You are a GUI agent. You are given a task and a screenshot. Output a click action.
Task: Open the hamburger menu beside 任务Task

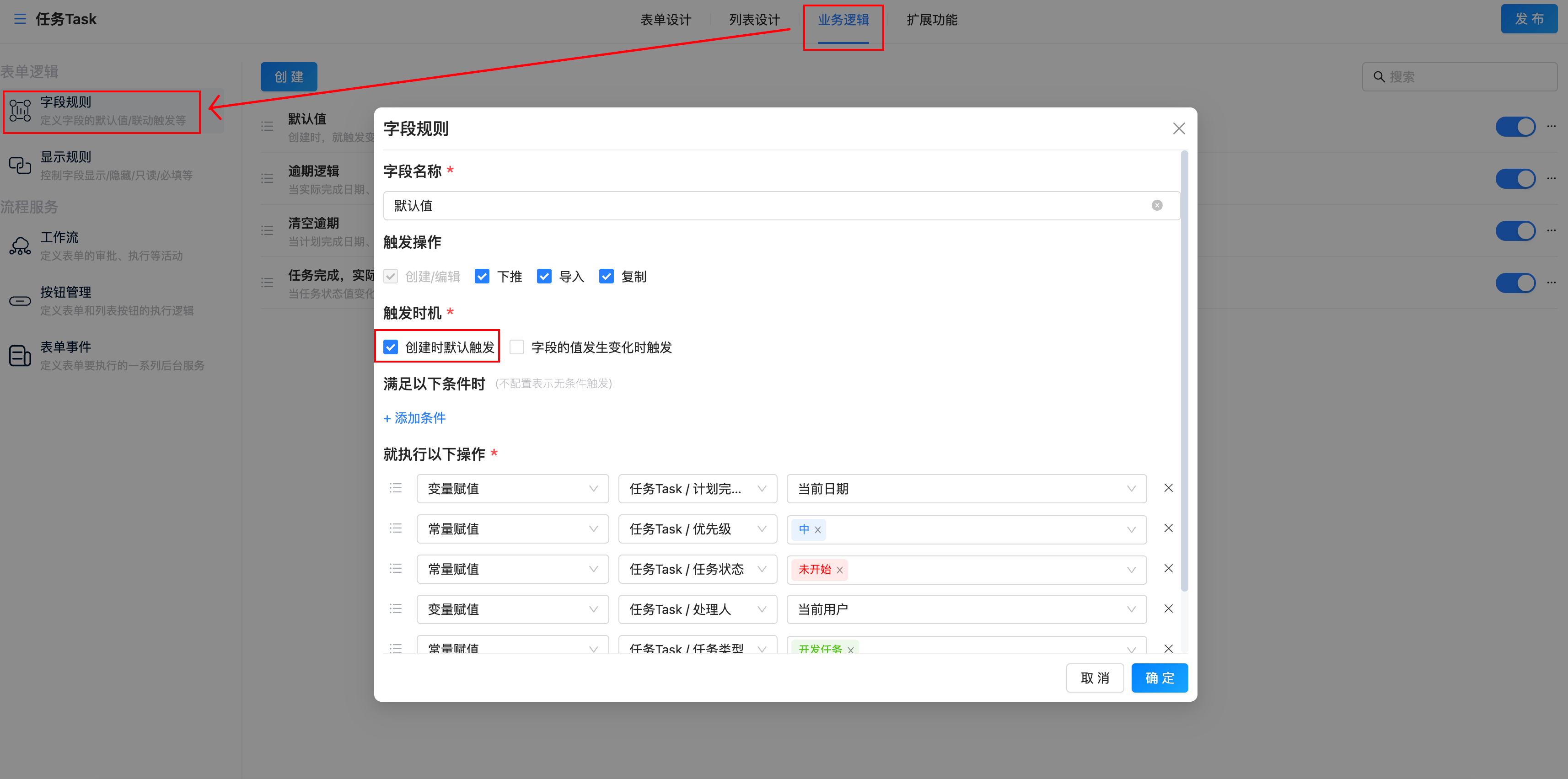coord(20,19)
